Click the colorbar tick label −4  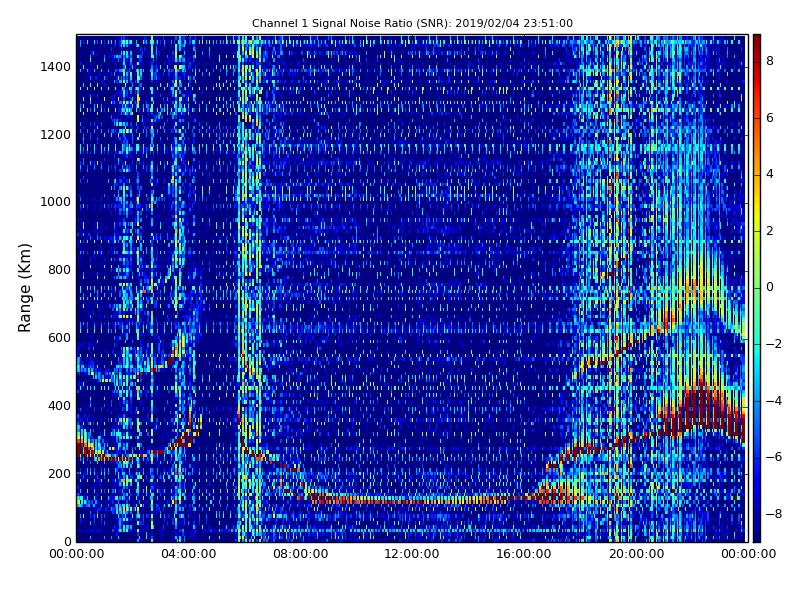coord(773,401)
